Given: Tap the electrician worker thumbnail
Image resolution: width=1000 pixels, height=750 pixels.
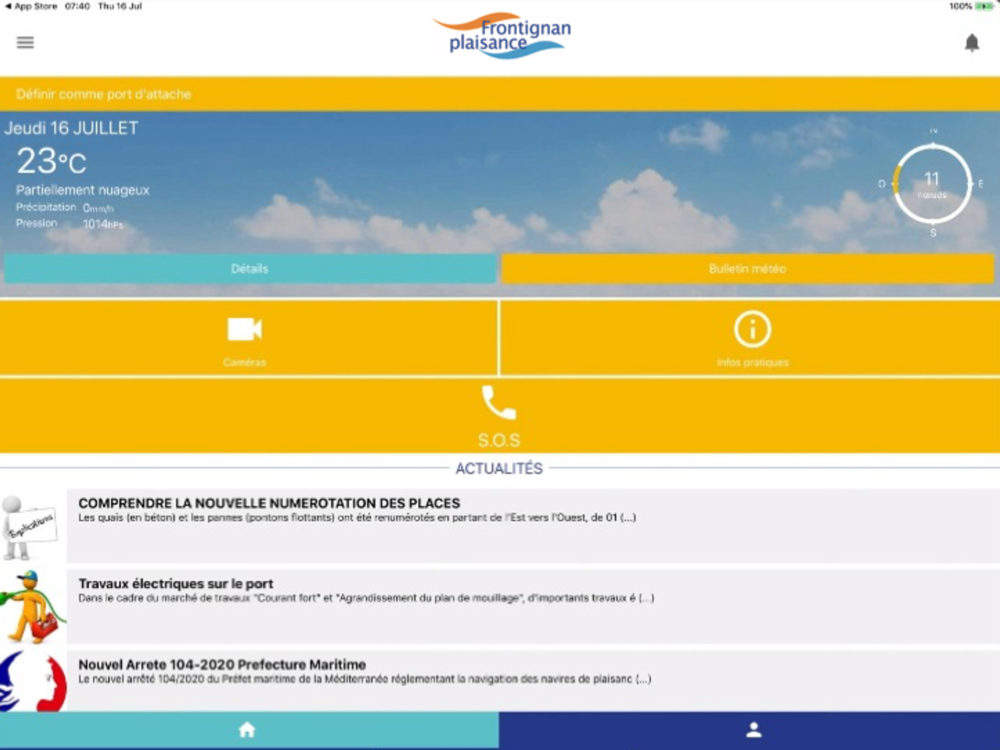Looking at the screenshot, I should tap(33, 607).
